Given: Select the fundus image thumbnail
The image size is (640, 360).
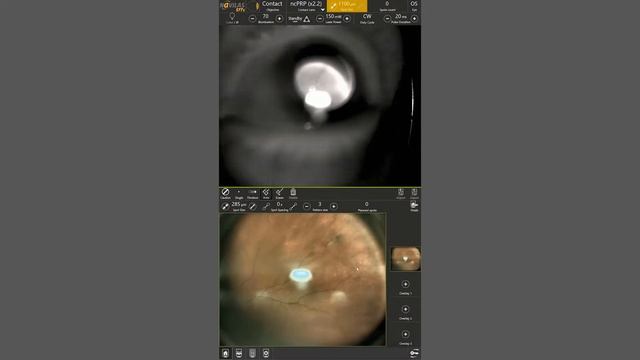Looking at the screenshot, I should (405, 259).
